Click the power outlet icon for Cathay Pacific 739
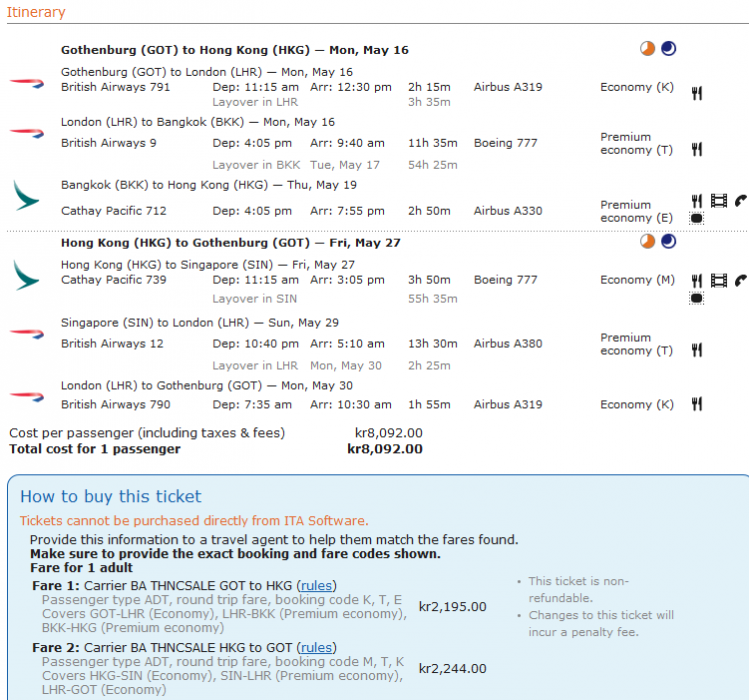The image size is (749, 700). 697,298
